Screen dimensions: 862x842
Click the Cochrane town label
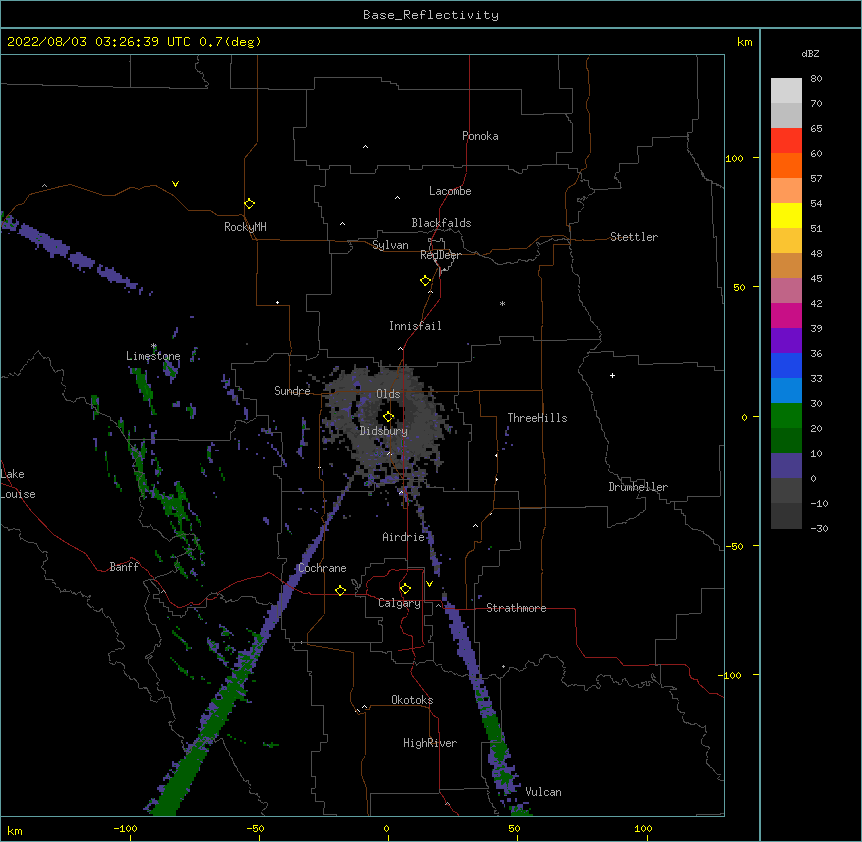(322, 568)
